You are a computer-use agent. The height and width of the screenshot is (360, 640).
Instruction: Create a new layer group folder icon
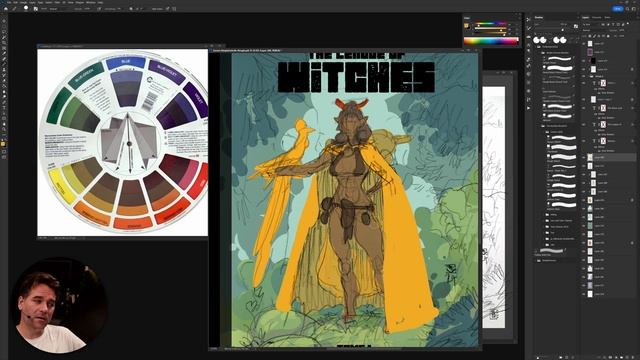tap(621, 358)
